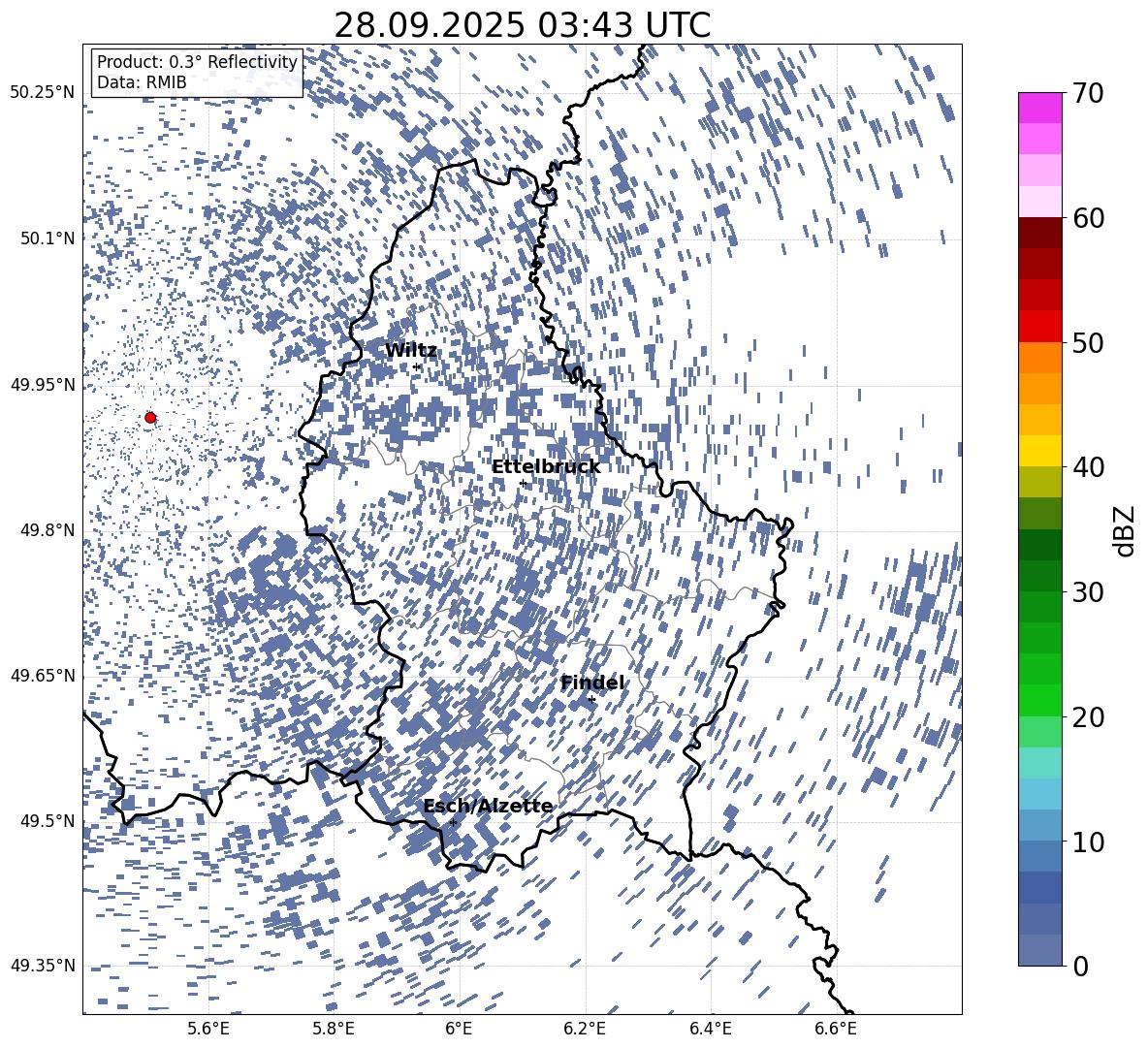Click the orange colorbar swatch below 50
This screenshot has height=1048, width=1148.
click(x=1039, y=358)
